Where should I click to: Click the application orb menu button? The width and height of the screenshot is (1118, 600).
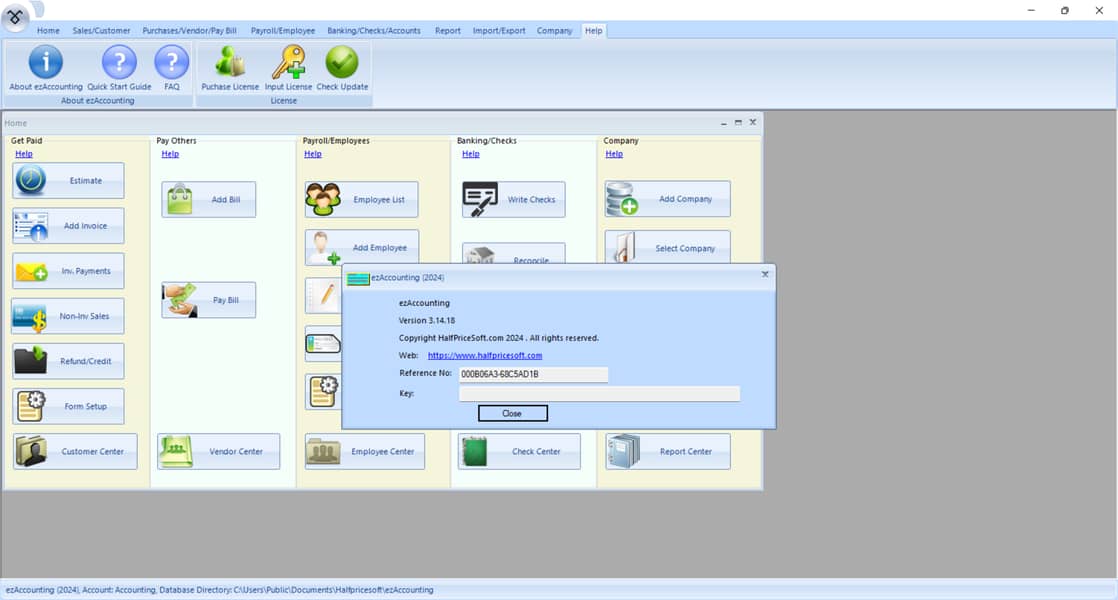pos(15,16)
